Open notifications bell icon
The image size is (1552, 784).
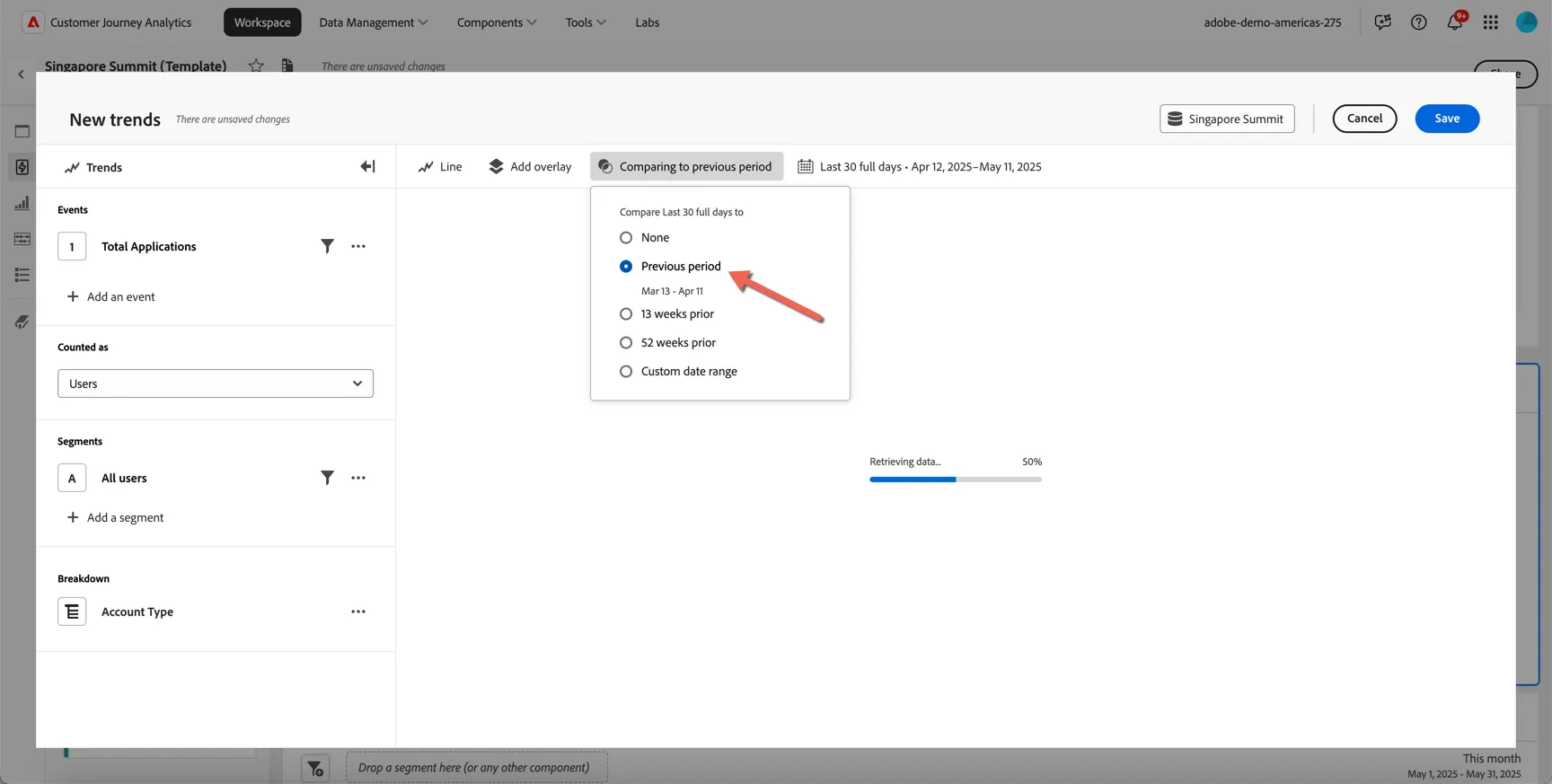click(x=1455, y=22)
